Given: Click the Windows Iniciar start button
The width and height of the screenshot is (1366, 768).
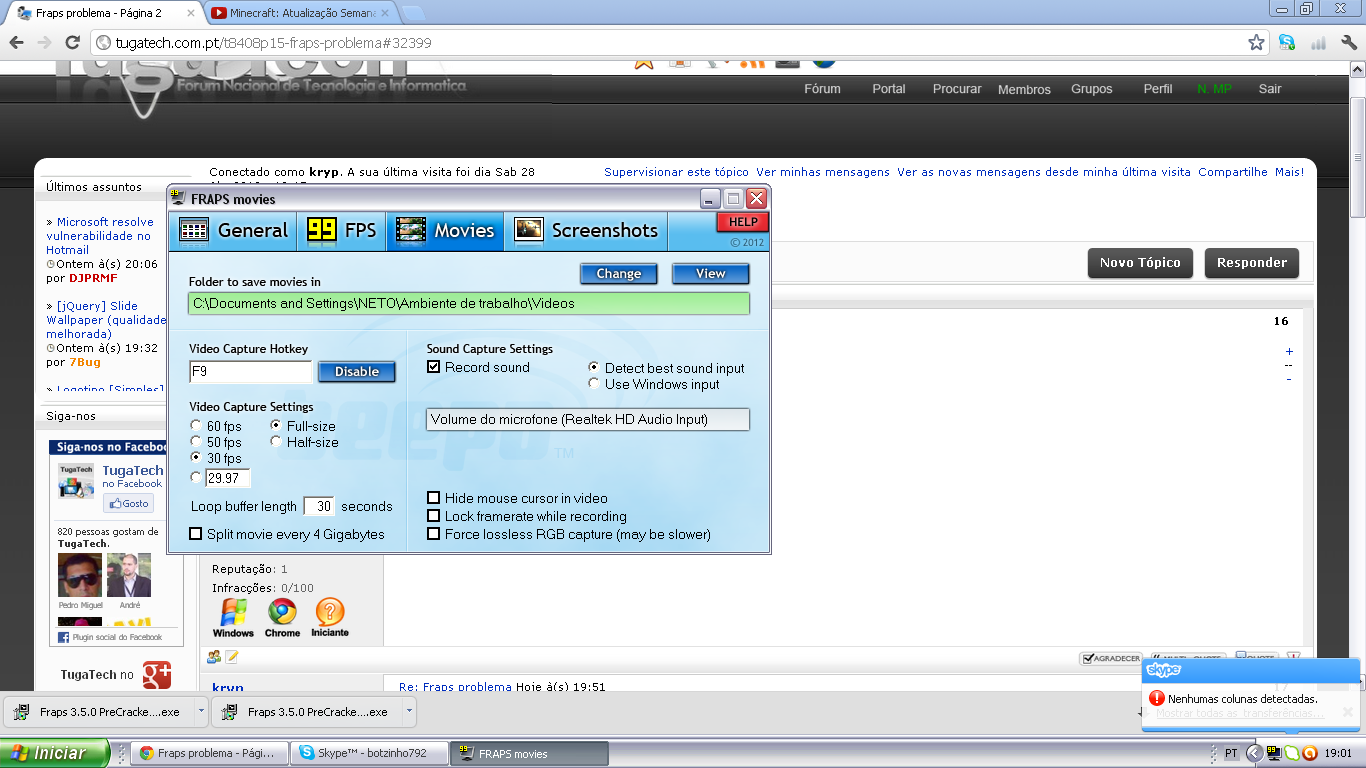Looking at the screenshot, I should point(49,753).
